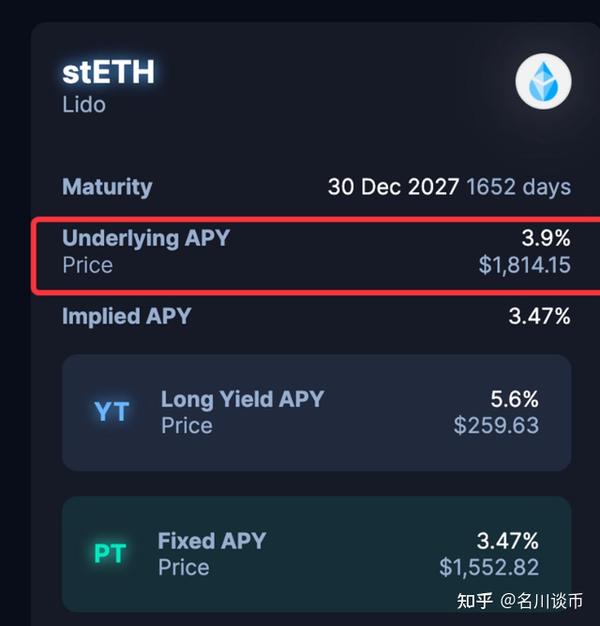Viewport: 600px width, 626px height.
Task: Click the Zhihu watermark logo
Action: pyautogui.click(x=476, y=601)
